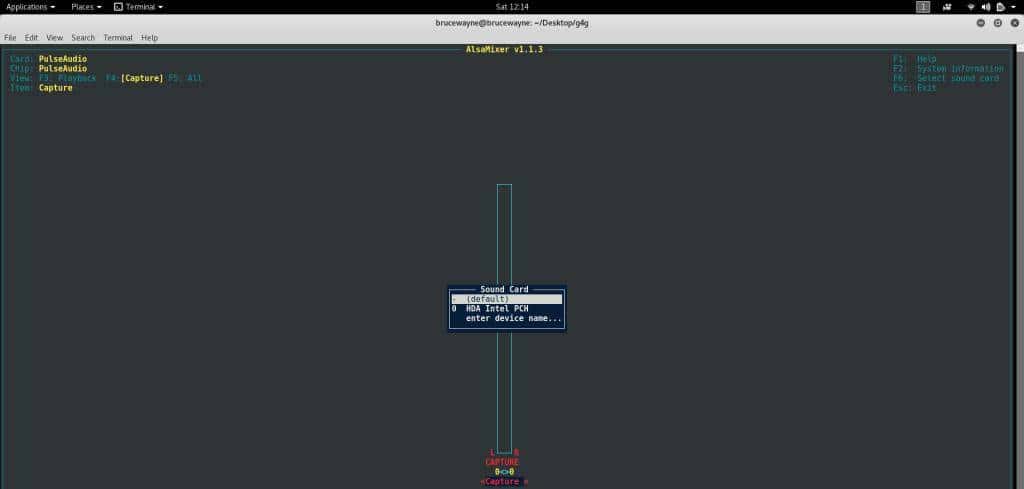The height and width of the screenshot is (489, 1024).
Task: Open the Help menu
Action: pyautogui.click(x=150, y=38)
